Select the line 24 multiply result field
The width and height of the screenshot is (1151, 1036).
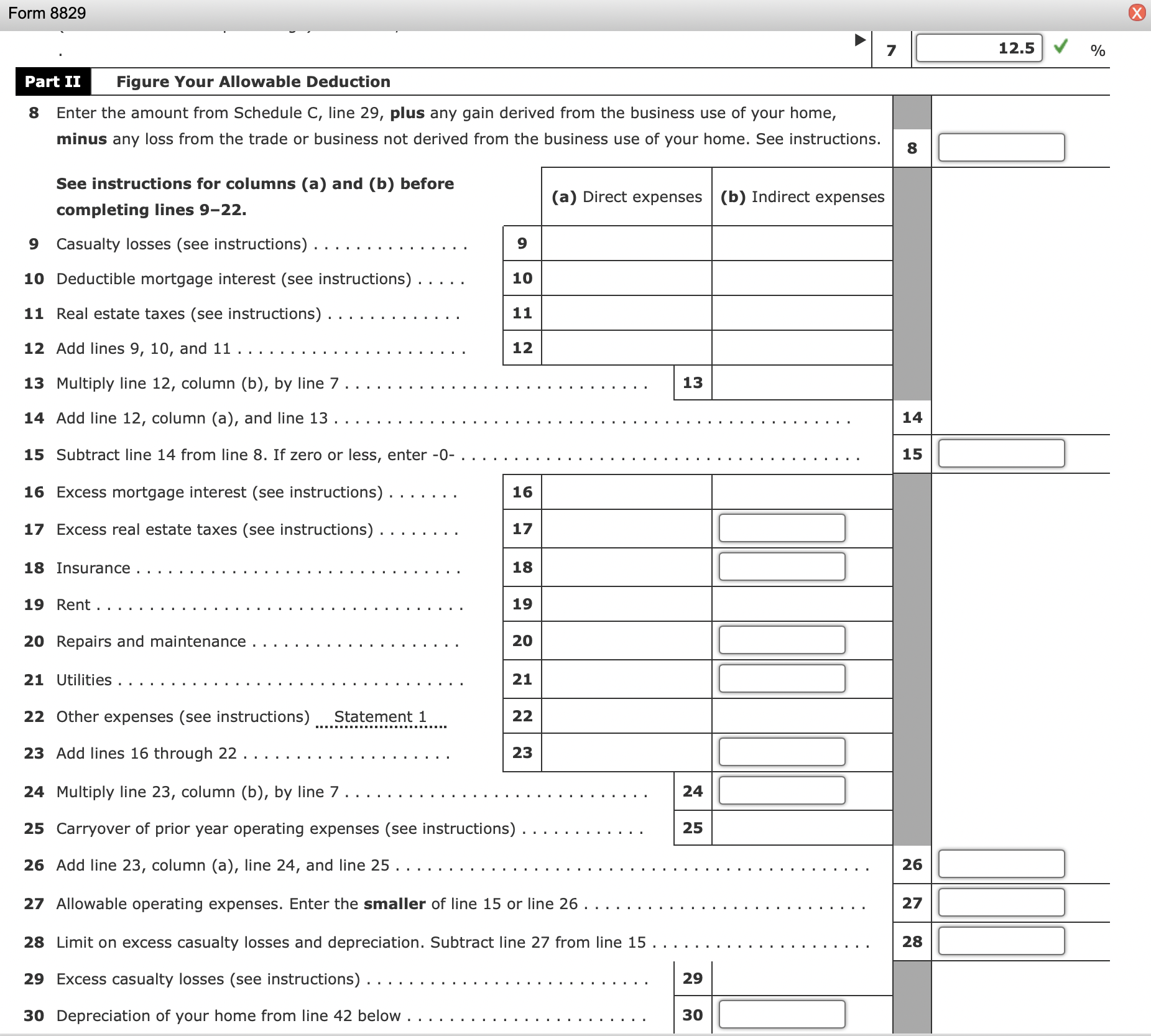782,790
